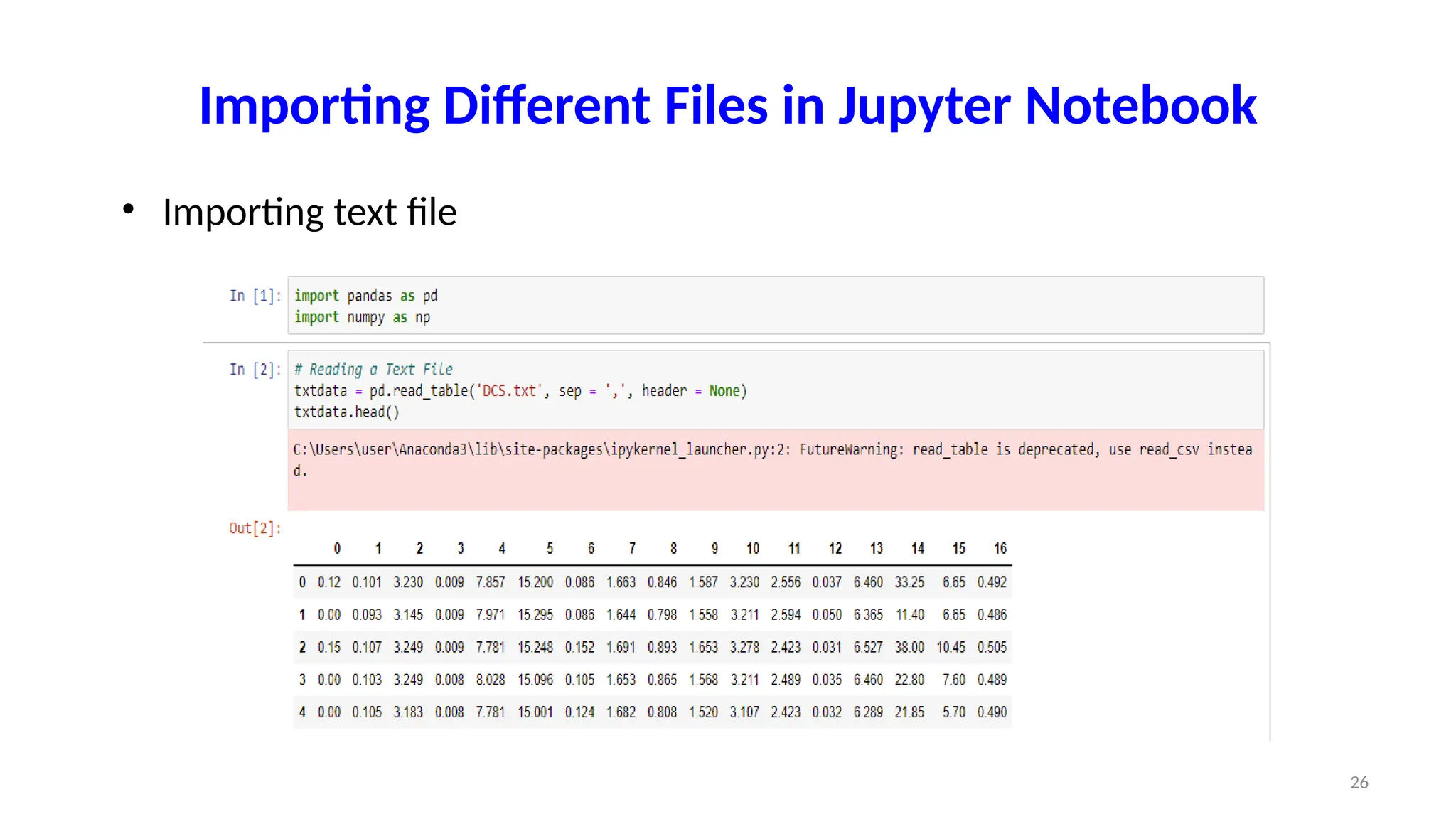Click the cell value '8.028'
The width and height of the screenshot is (1456, 819).
[x=491, y=680]
